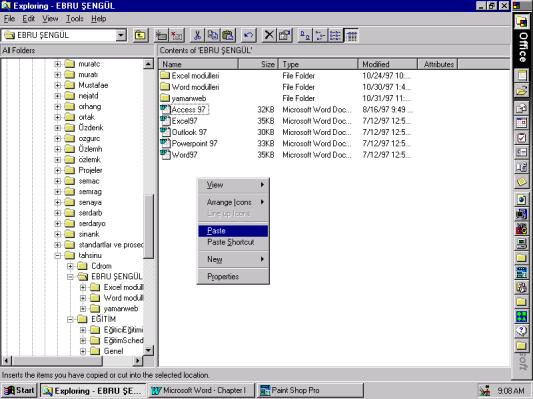Viewport: 533px width, 399px height.
Task: Choose Properties in the context menu
Action: coord(233,277)
